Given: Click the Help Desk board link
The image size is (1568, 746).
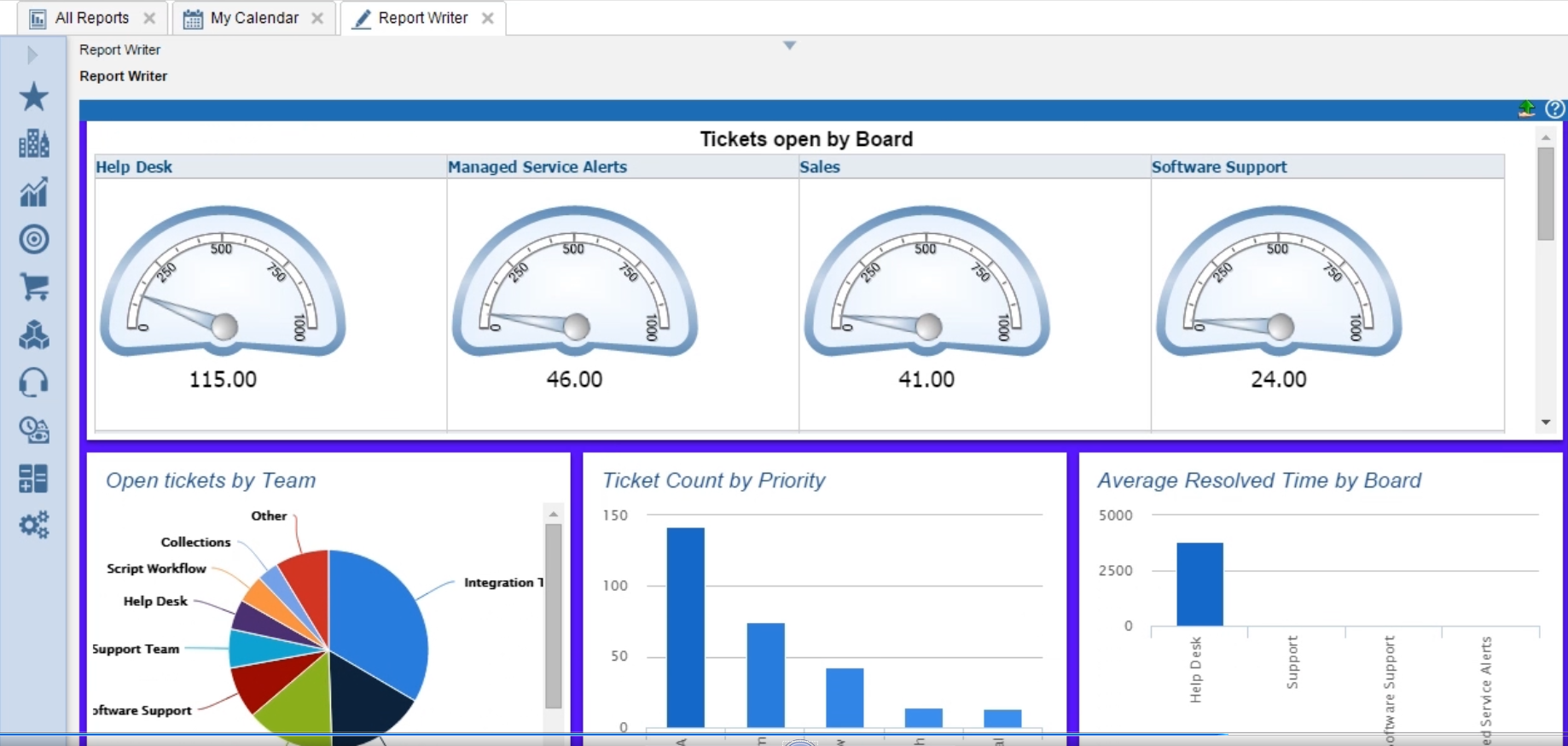Looking at the screenshot, I should coord(134,167).
